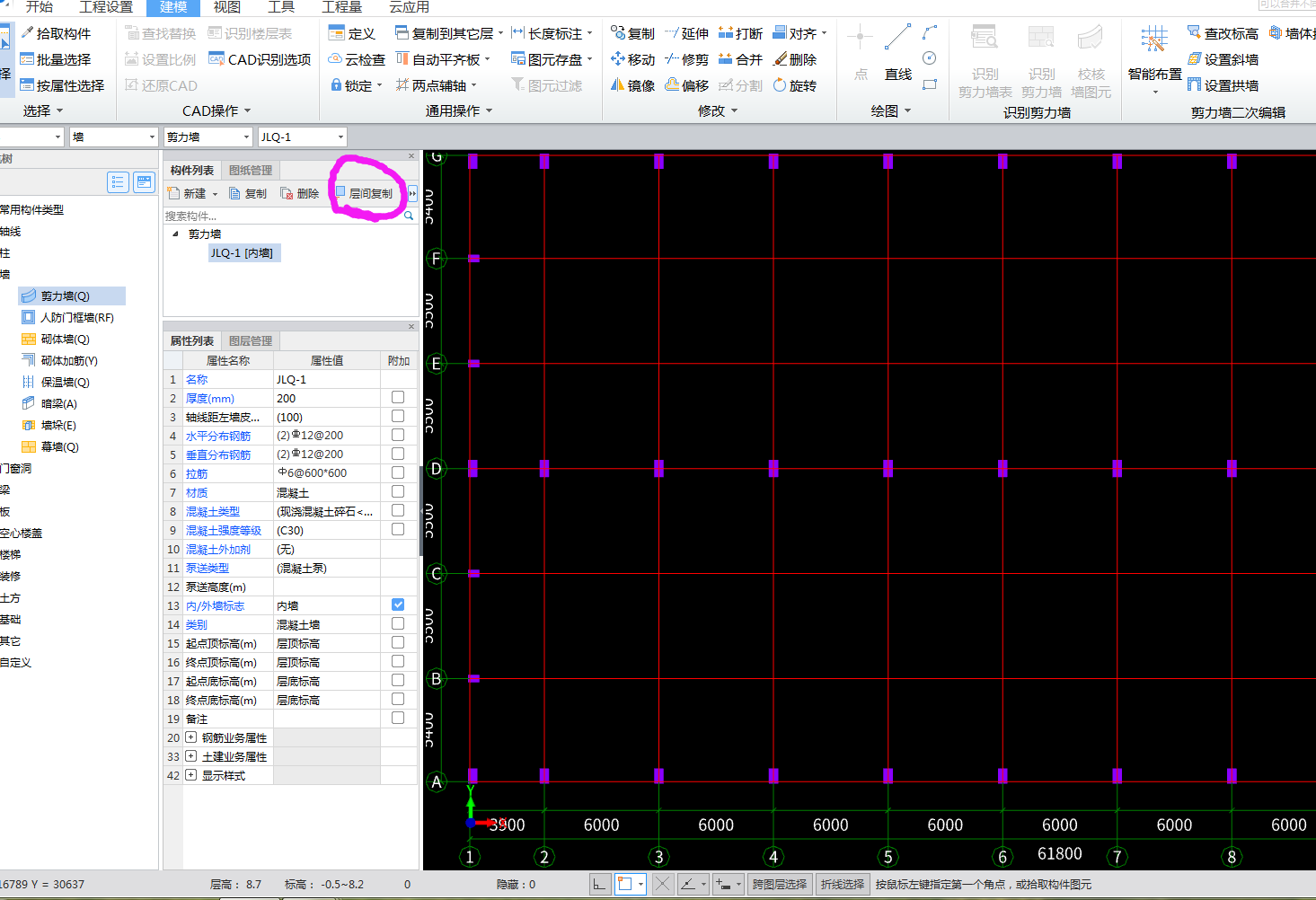The image size is (1316, 900).
Task: Check the 附加 box for 厚度(mm)
Action: tap(398, 398)
